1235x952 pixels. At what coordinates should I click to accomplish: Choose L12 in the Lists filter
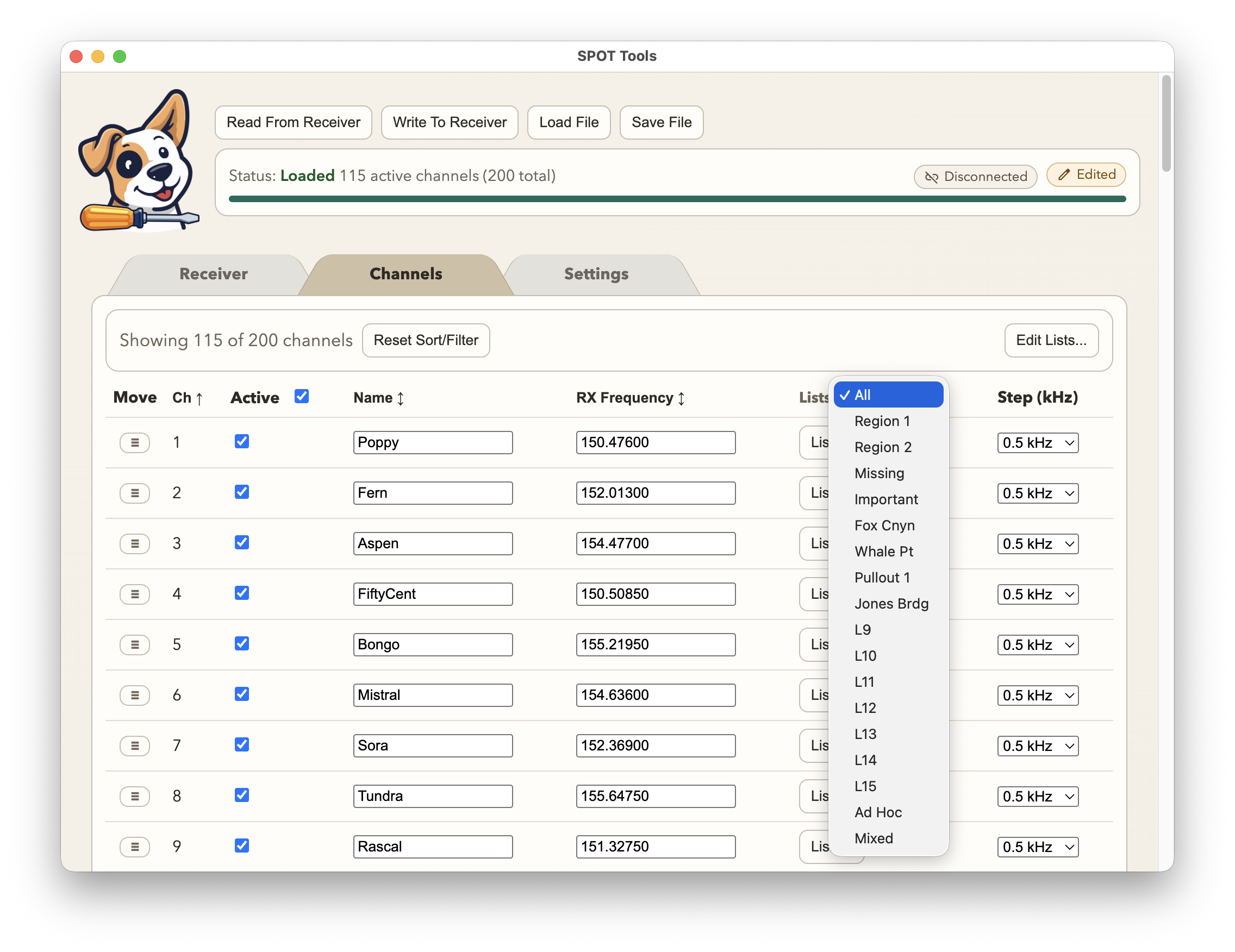(888, 708)
